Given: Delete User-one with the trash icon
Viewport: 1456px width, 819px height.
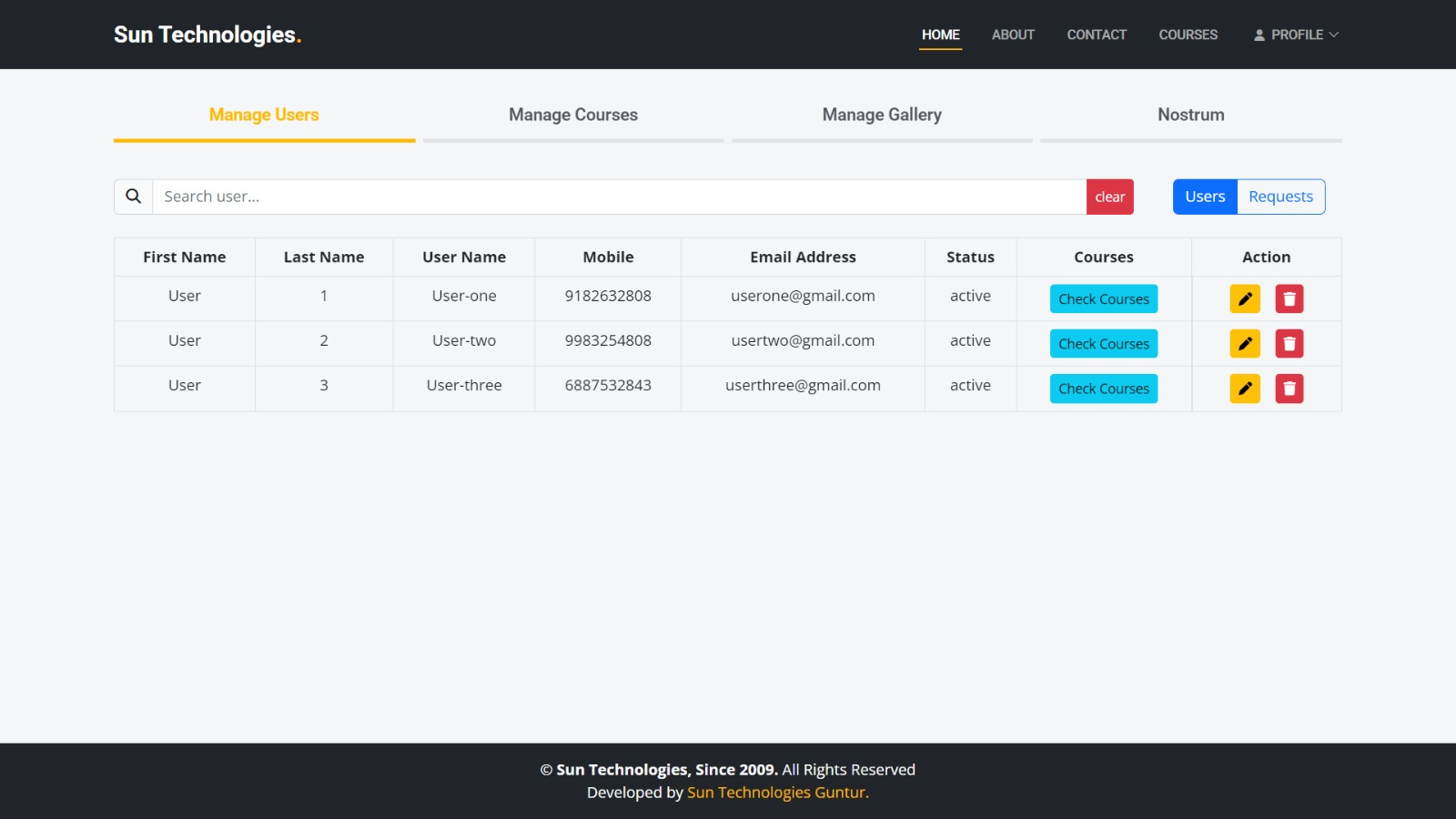Looking at the screenshot, I should pyautogui.click(x=1289, y=298).
